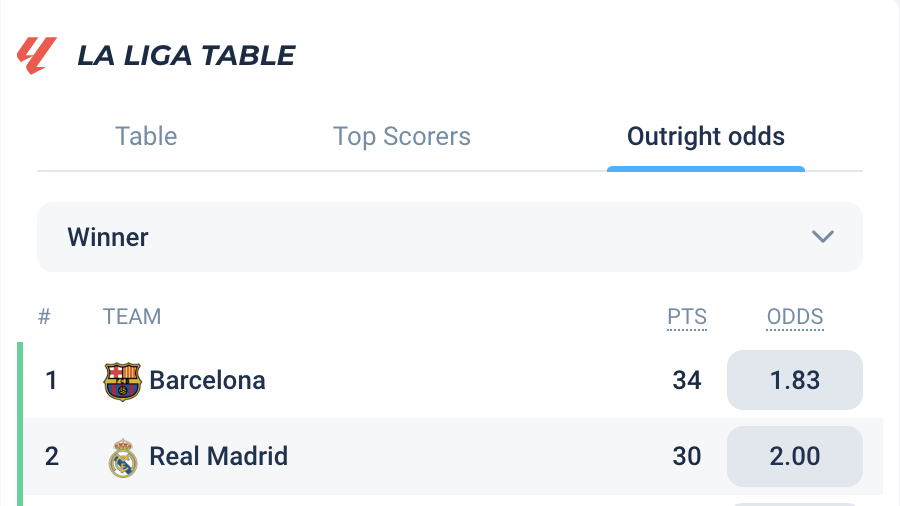Select Barcelona odds 1.83 button
Image resolution: width=900 pixels, height=506 pixels.
[x=794, y=380]
